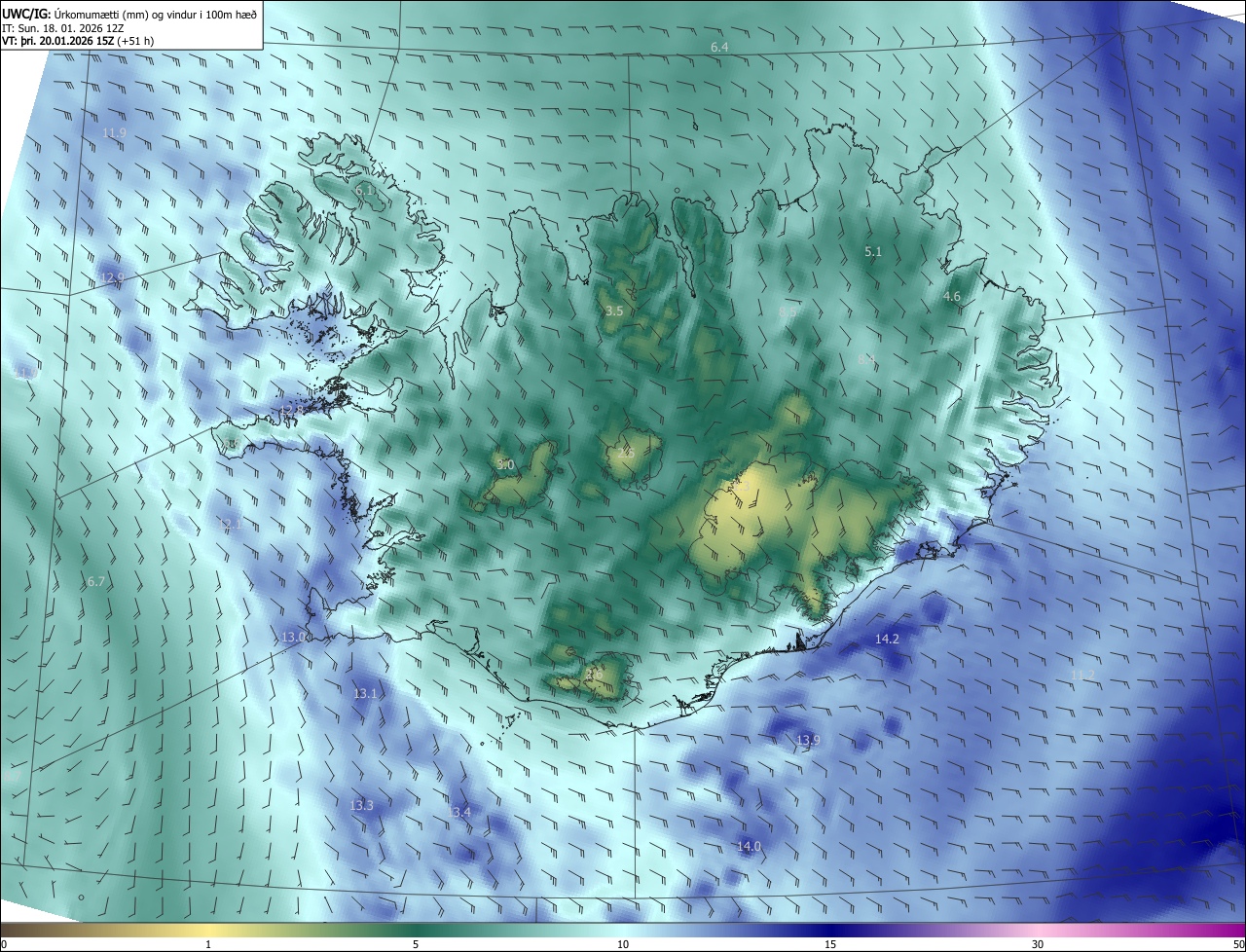Click the 10 label on the color scale
Screen dimensions: 1246x952
tap(623, 945)
